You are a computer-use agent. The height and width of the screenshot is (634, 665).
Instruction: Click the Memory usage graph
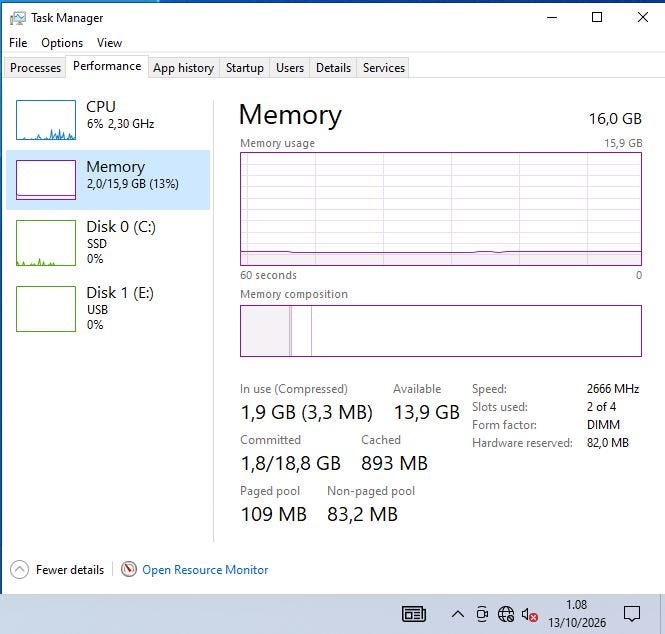[x=441, y=209]
